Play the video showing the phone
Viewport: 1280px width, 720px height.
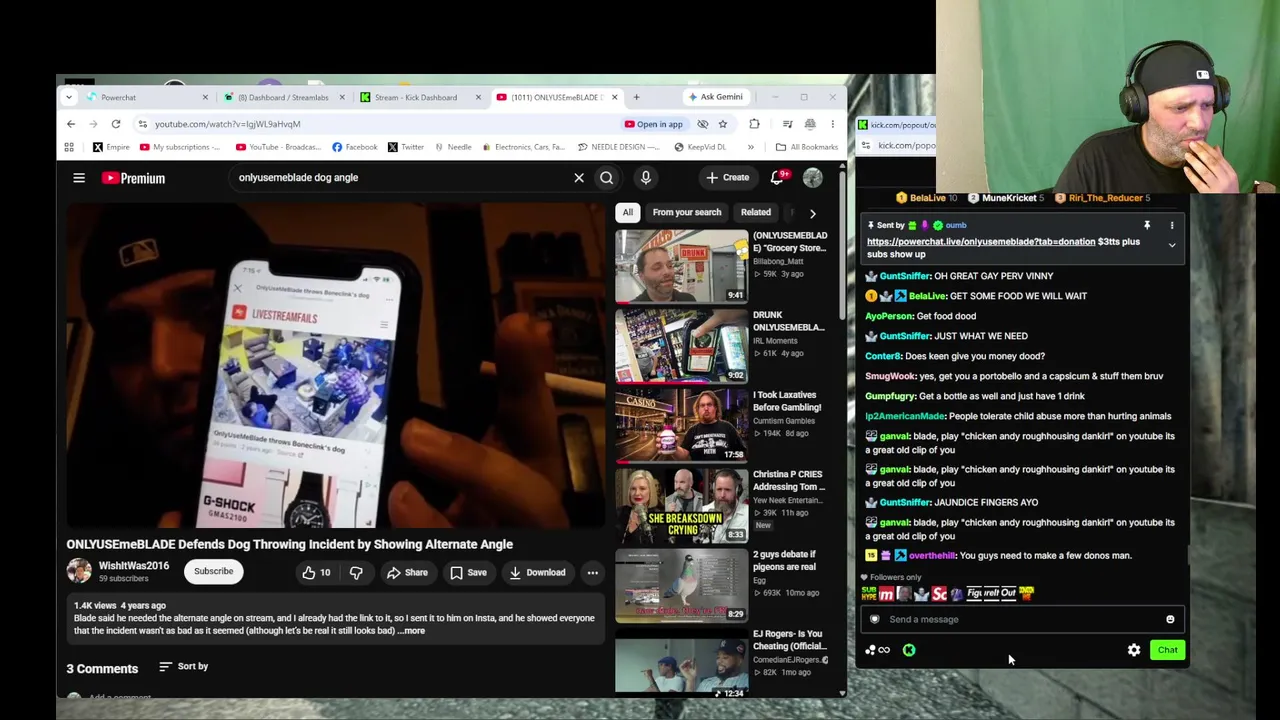pyautogui.click(x=336, y=365)
